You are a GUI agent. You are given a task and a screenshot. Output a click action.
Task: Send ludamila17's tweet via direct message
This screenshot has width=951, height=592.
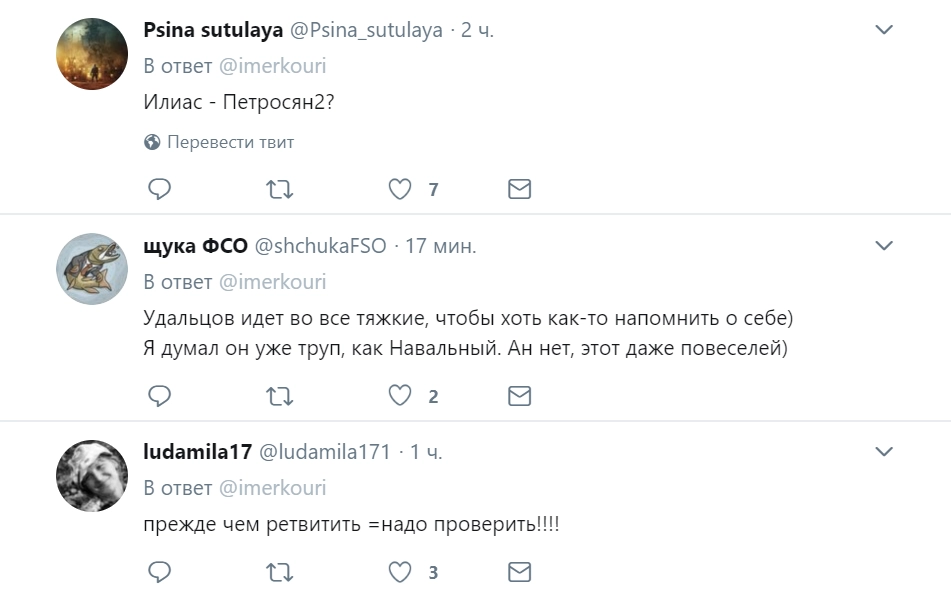519,572
